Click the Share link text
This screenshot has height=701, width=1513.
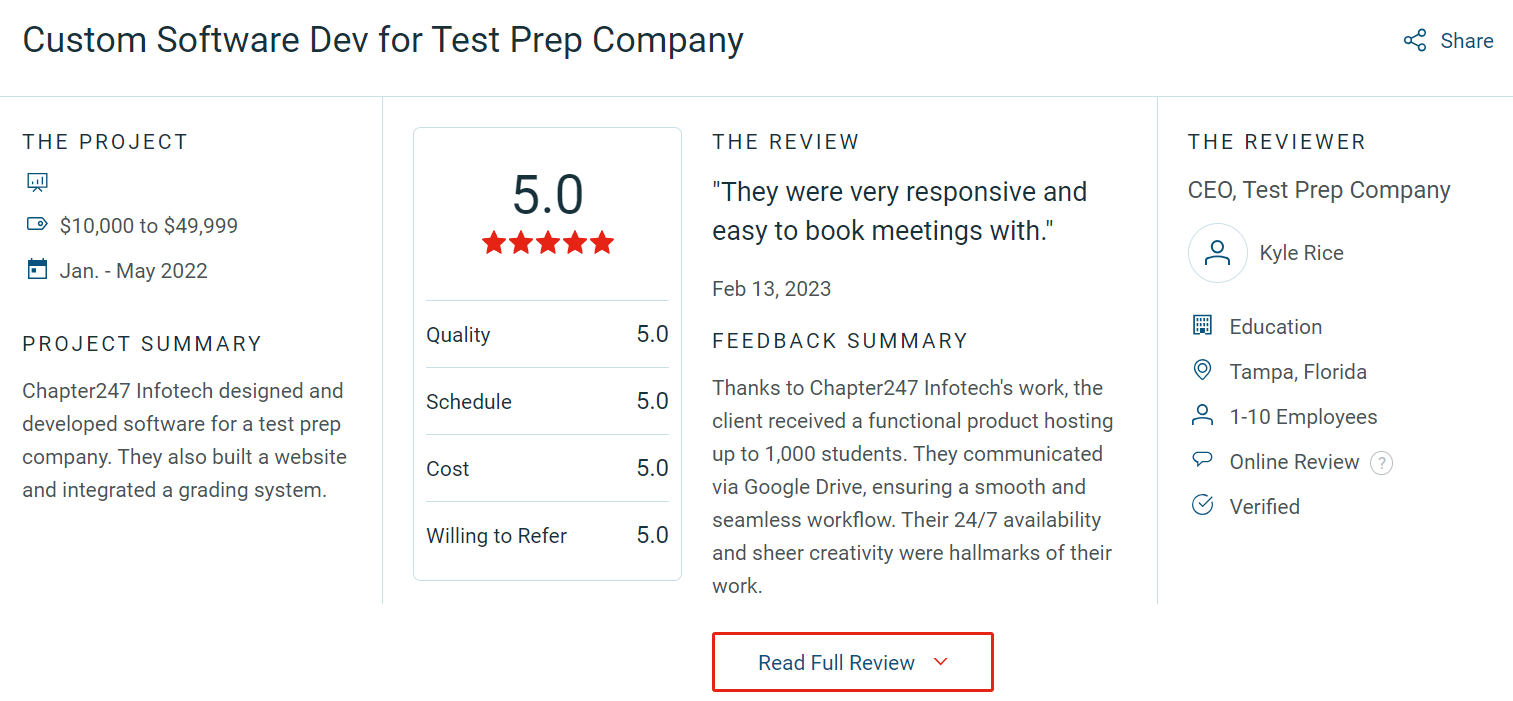click(x=1466, y=41)
